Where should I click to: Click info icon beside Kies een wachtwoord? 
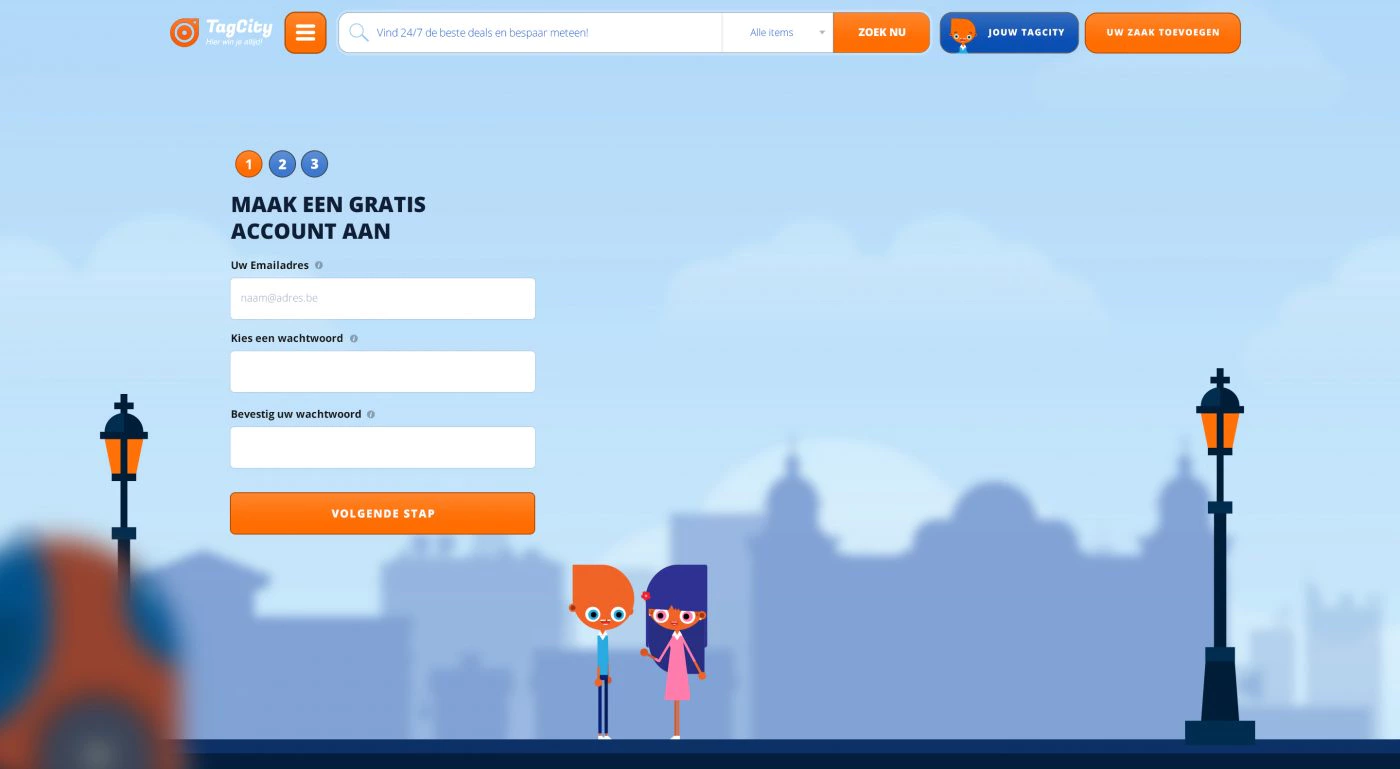click(354, 339)
